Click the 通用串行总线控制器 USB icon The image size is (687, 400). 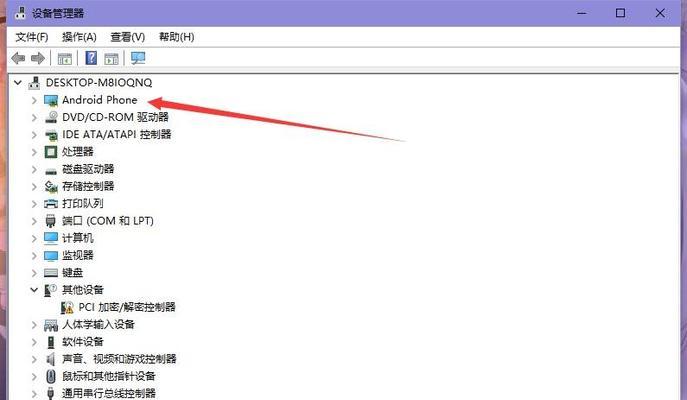51,393
